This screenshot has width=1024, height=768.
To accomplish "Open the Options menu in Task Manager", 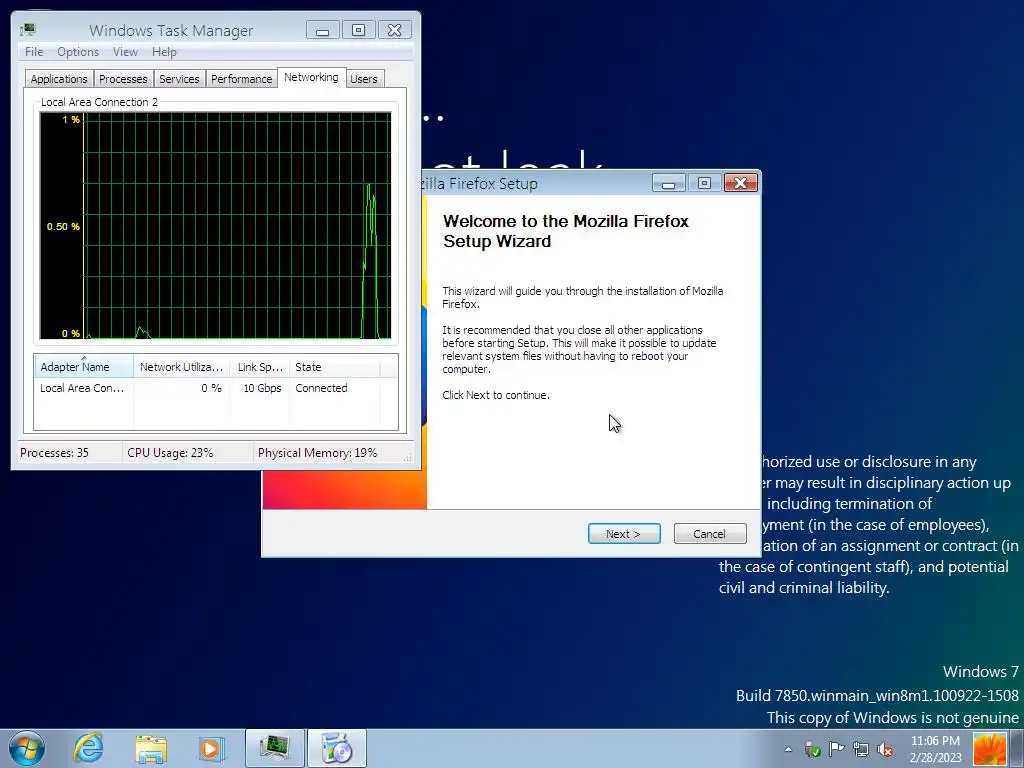I will [x=78, y=52].
